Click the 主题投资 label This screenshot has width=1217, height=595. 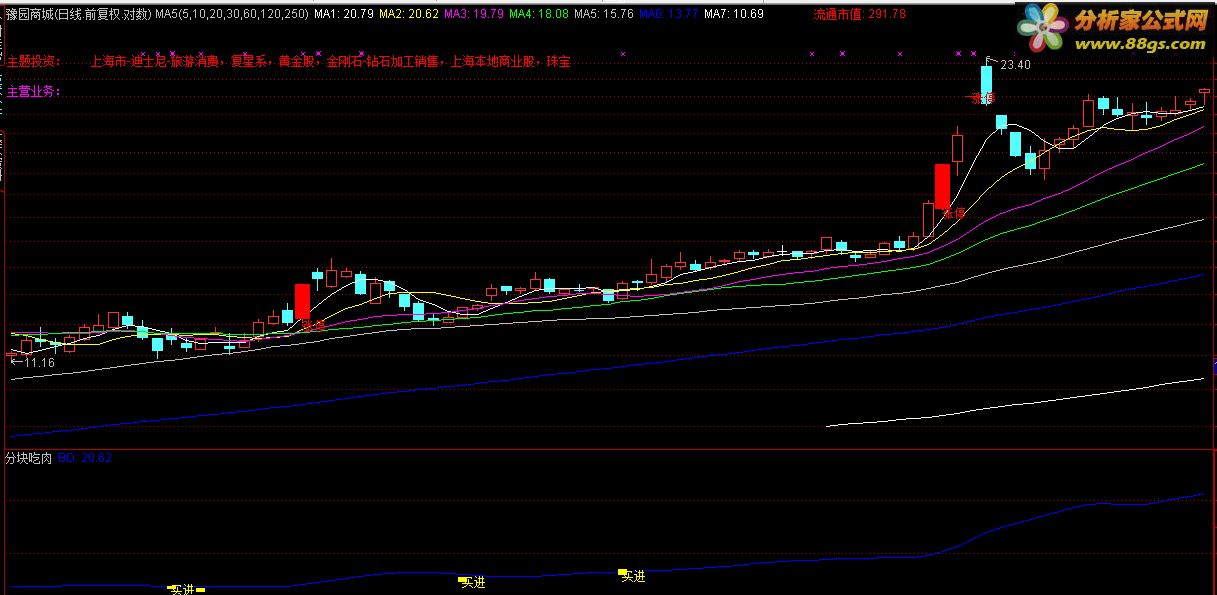click(34, 61)
